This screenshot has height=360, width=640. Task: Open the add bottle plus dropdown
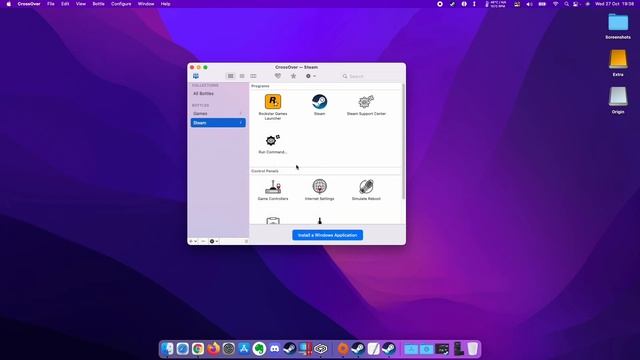tap(193, 241)
